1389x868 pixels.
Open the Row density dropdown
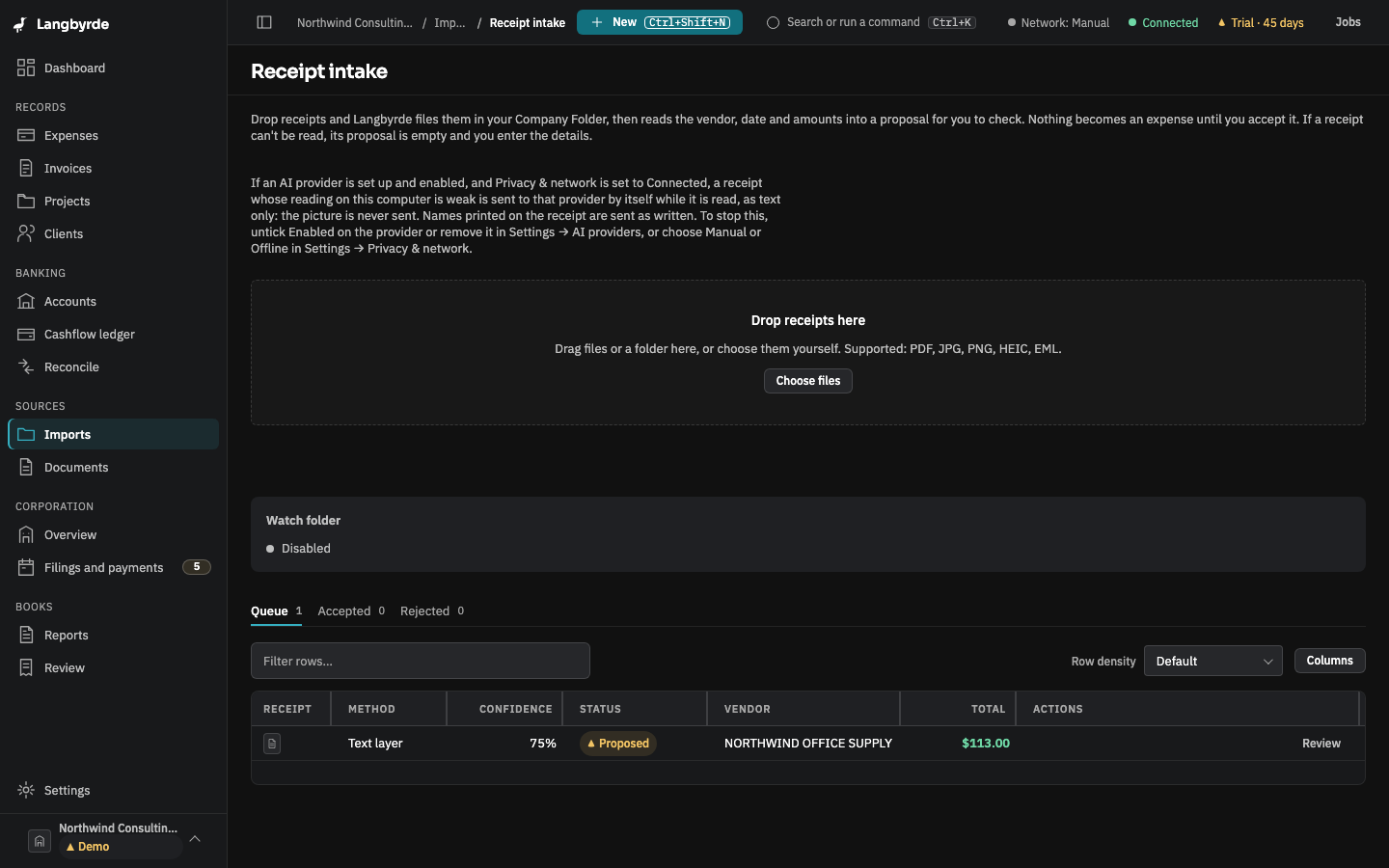pyautogui.click(x=1212, y=661)
